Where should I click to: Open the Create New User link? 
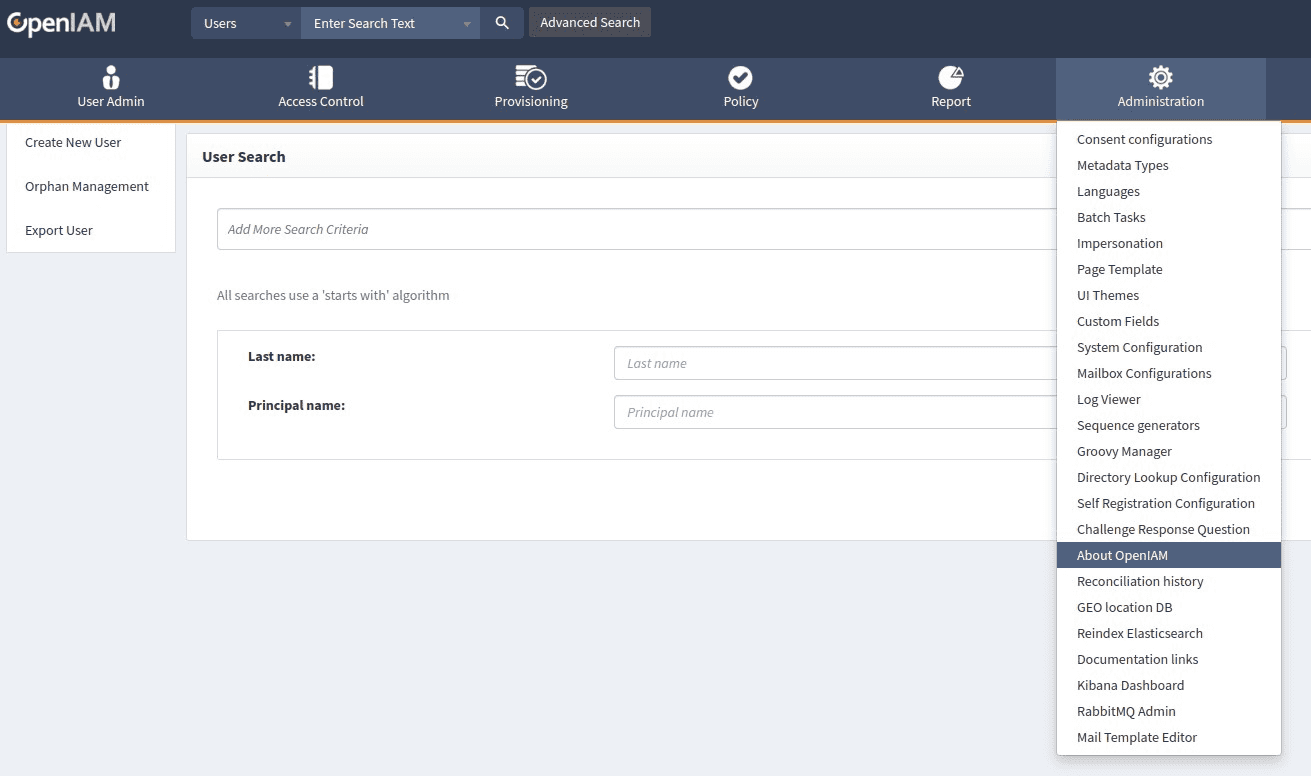click(73, 142)
